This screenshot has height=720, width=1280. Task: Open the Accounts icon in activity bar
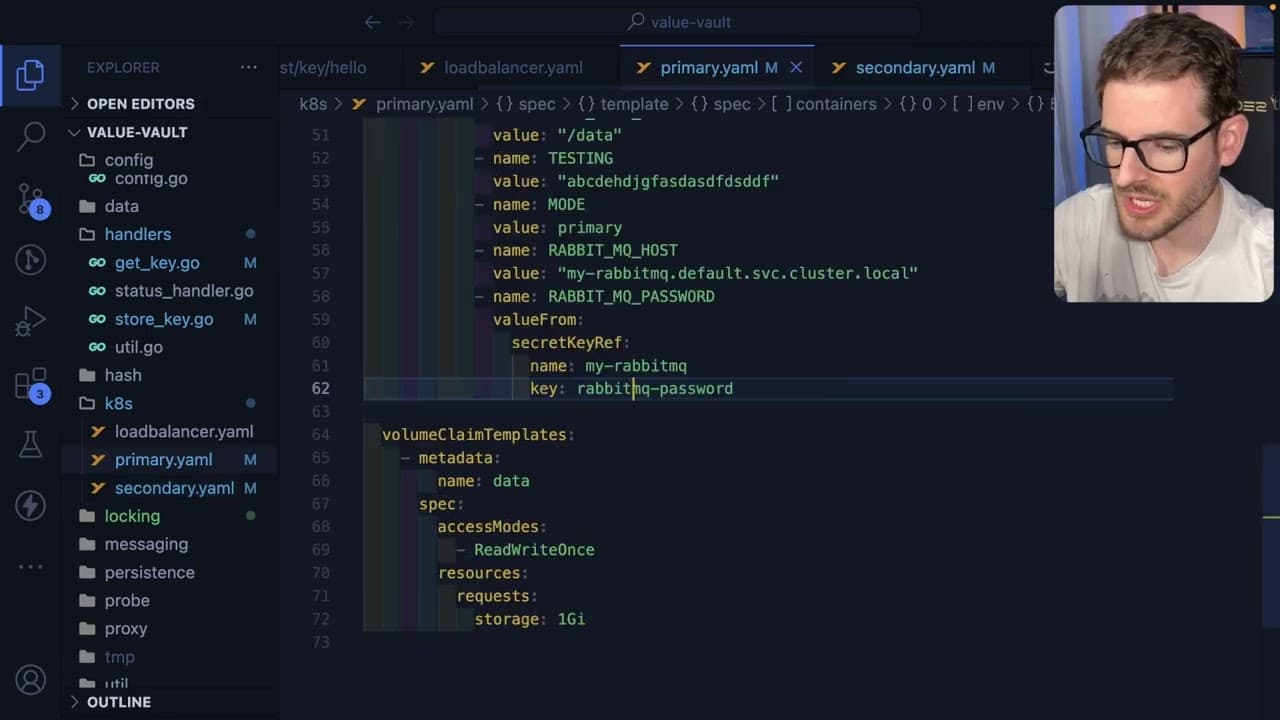tap(30, 680)
